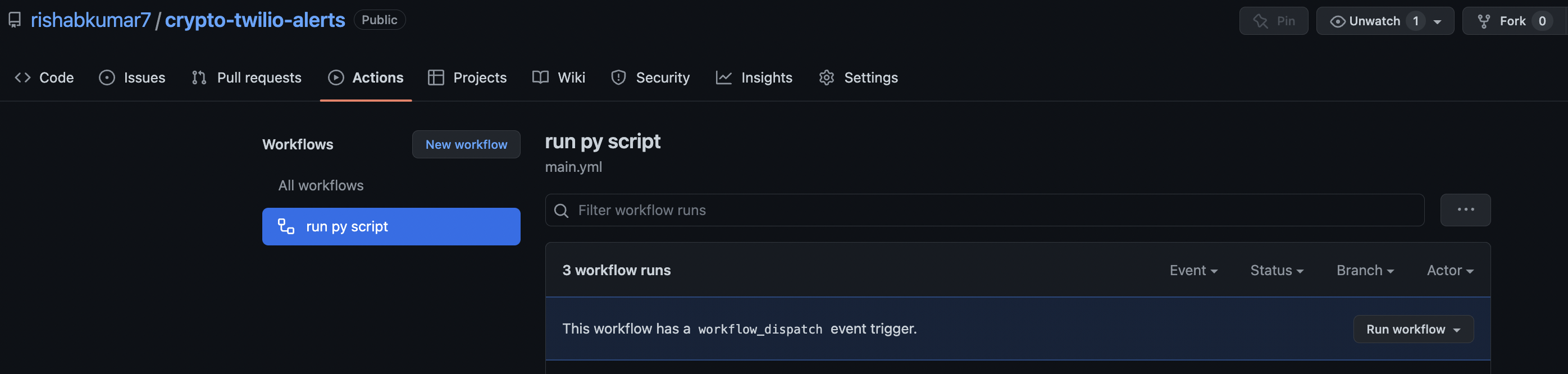
Task: Open the Run workflow dropdown
Action: tap(1413, 329)
